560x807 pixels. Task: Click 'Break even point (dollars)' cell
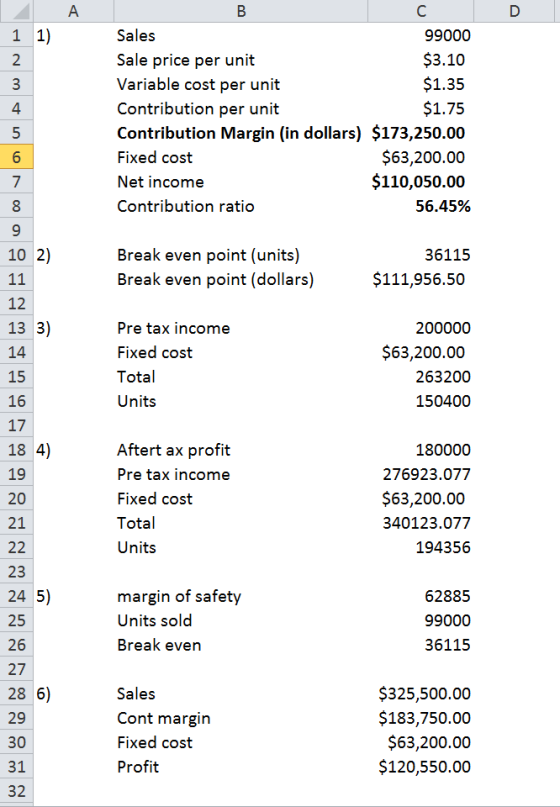pyautogui.click(x=241, y=279)
